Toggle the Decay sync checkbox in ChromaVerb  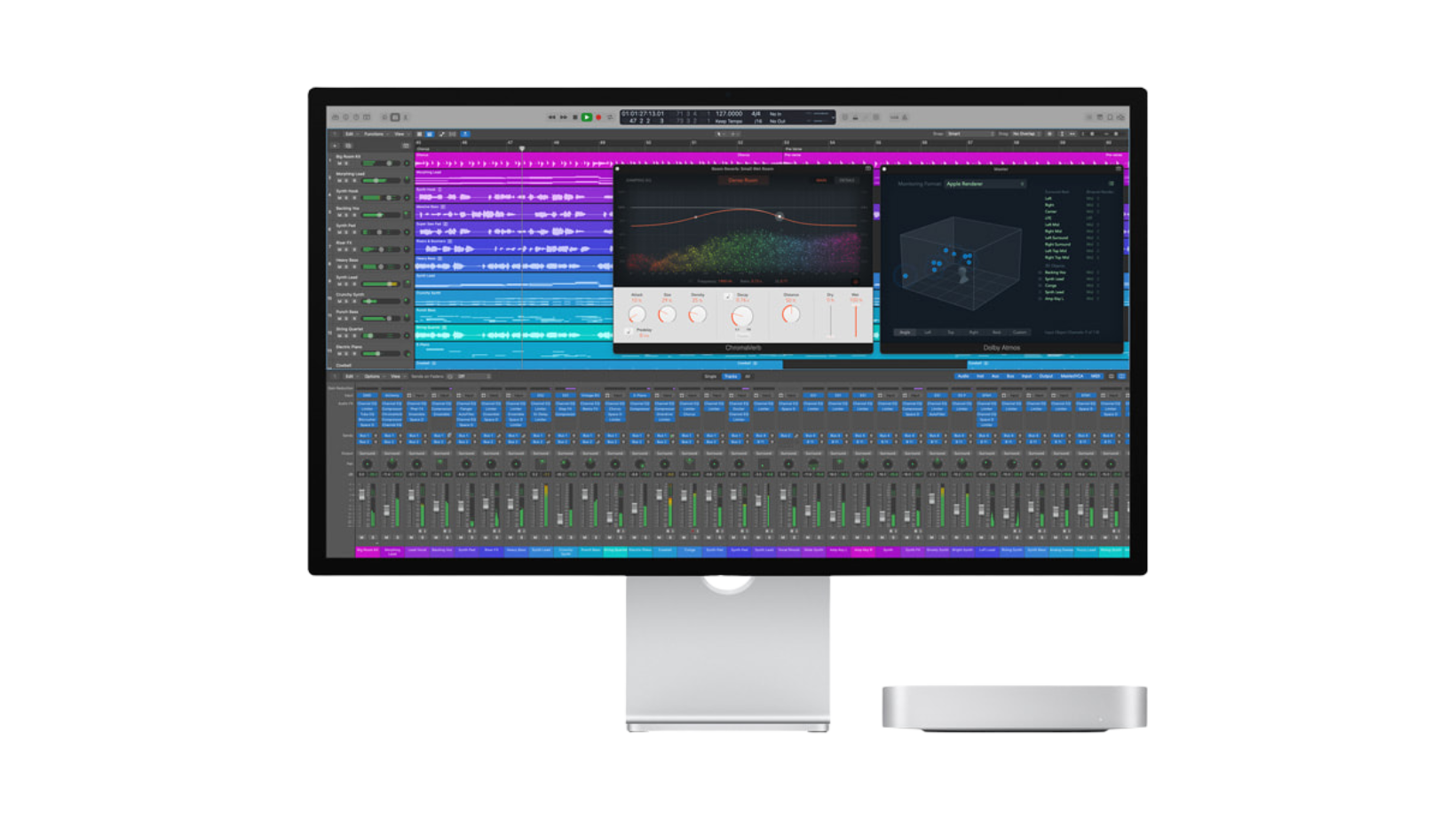pos(728,296)
